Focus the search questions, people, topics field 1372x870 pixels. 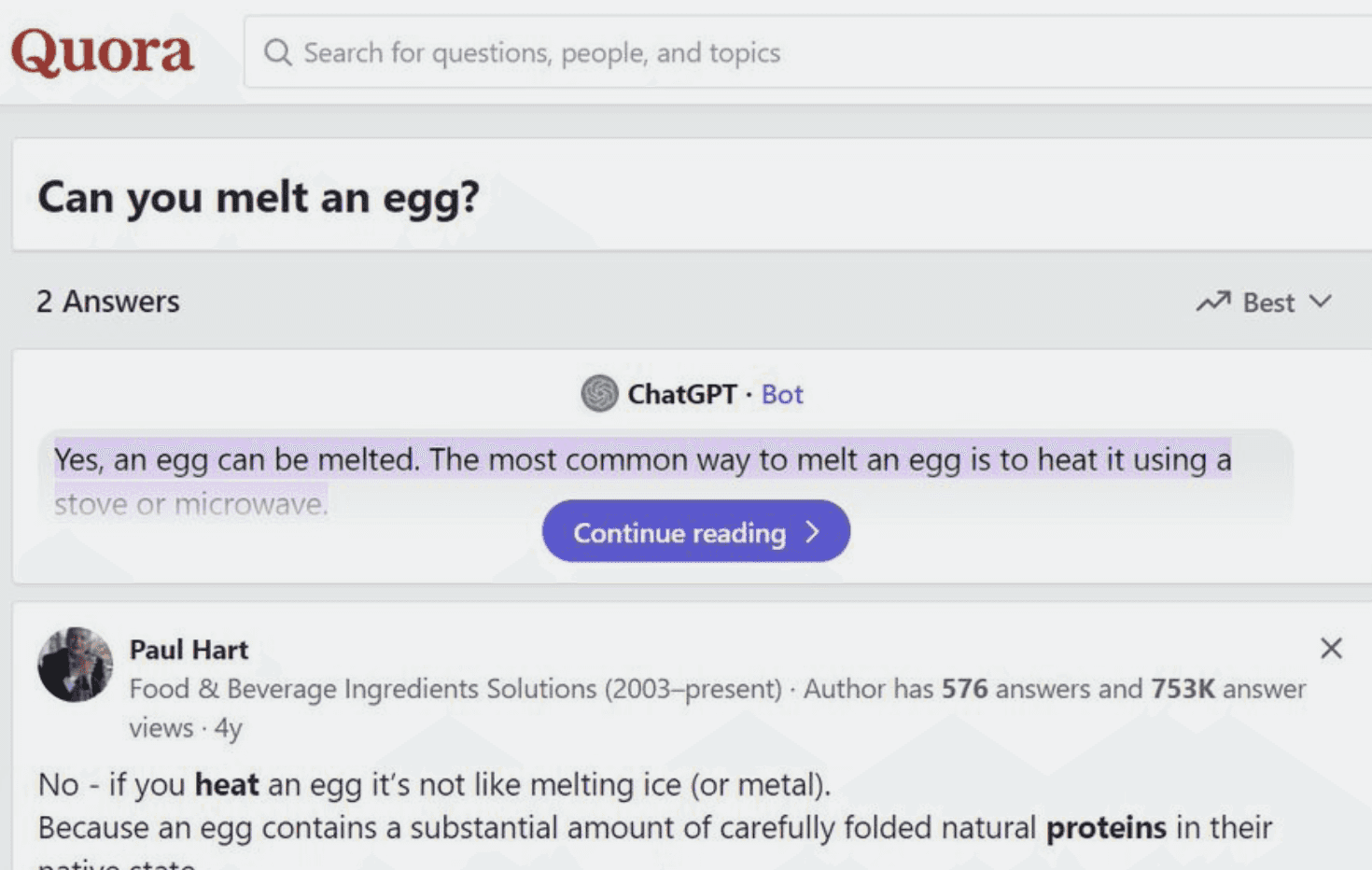pos(808,52)
